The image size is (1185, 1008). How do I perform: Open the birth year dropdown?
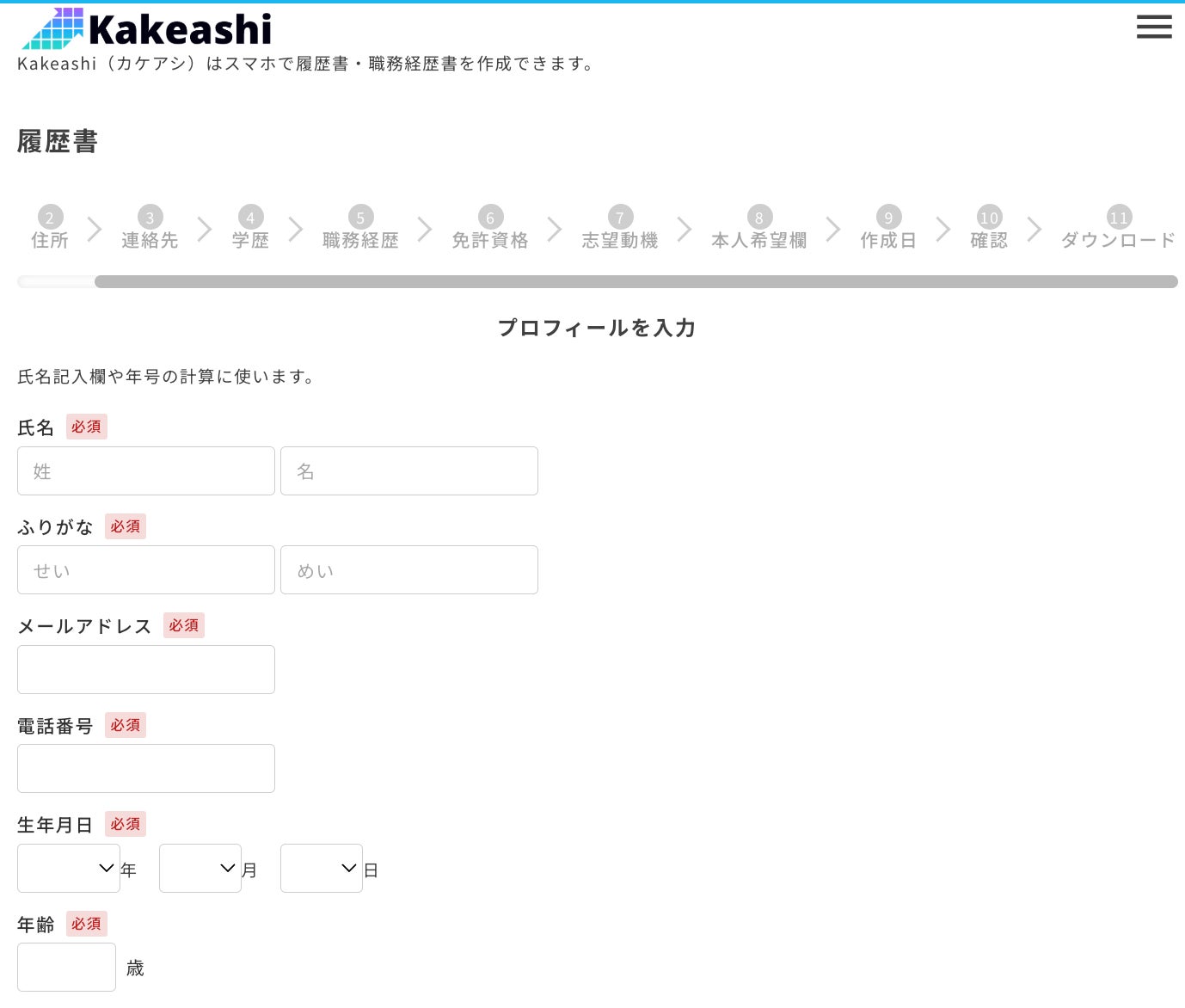[x=69, y=868]
